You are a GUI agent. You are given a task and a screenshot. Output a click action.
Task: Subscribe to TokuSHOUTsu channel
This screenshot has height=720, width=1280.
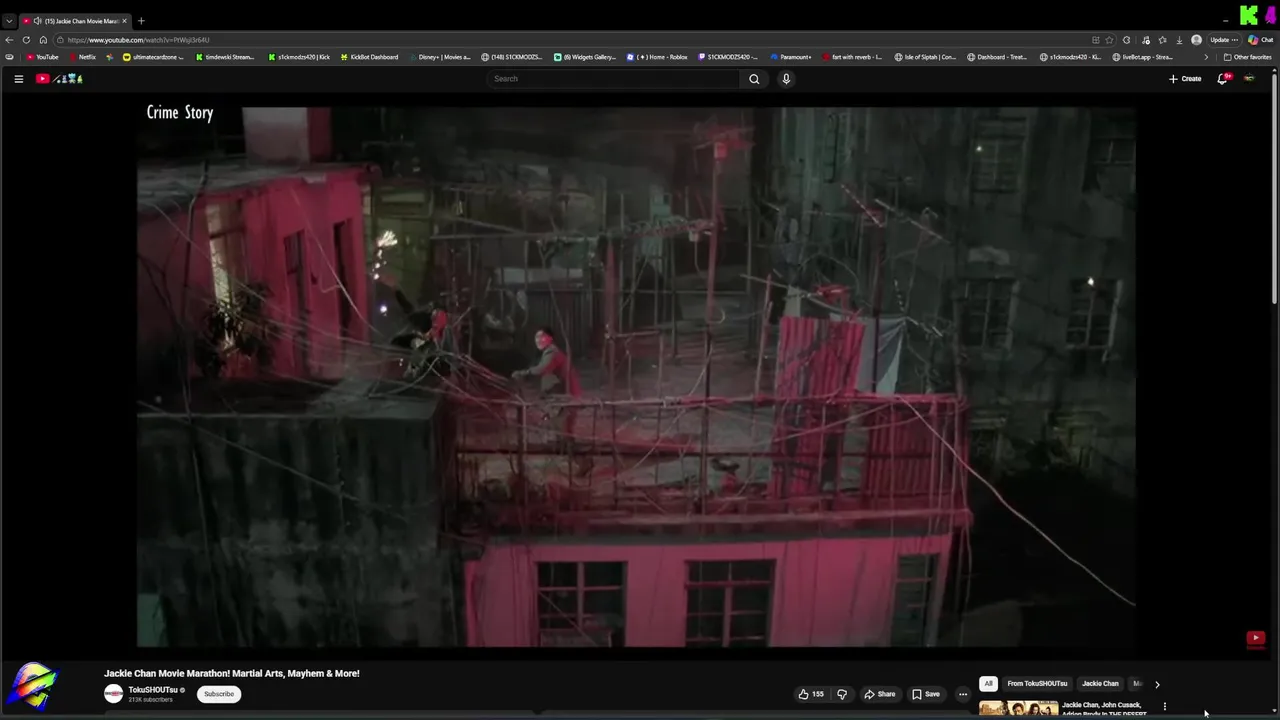coord(219,694)
